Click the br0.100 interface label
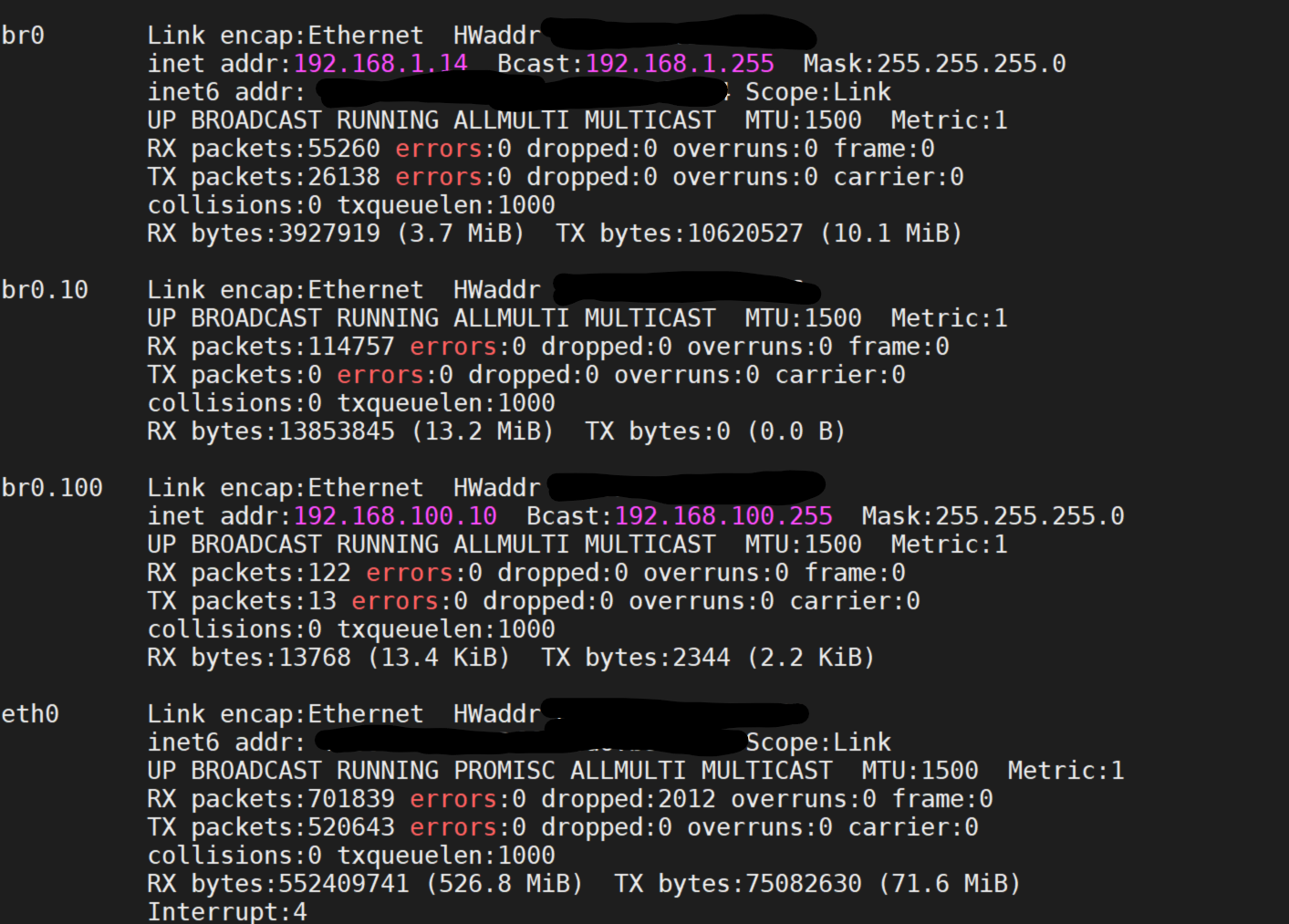The image size is (1289, 924). point(52,488)
